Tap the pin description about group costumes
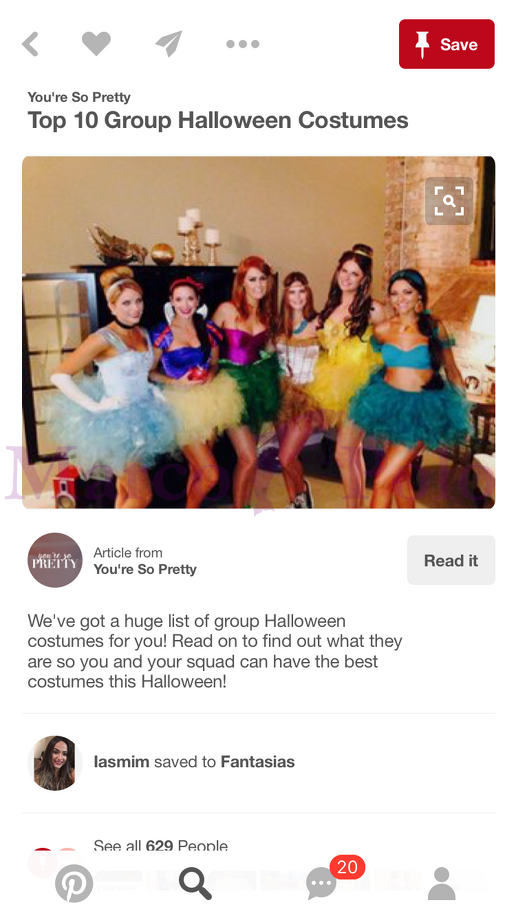 [x=215, y=651]
